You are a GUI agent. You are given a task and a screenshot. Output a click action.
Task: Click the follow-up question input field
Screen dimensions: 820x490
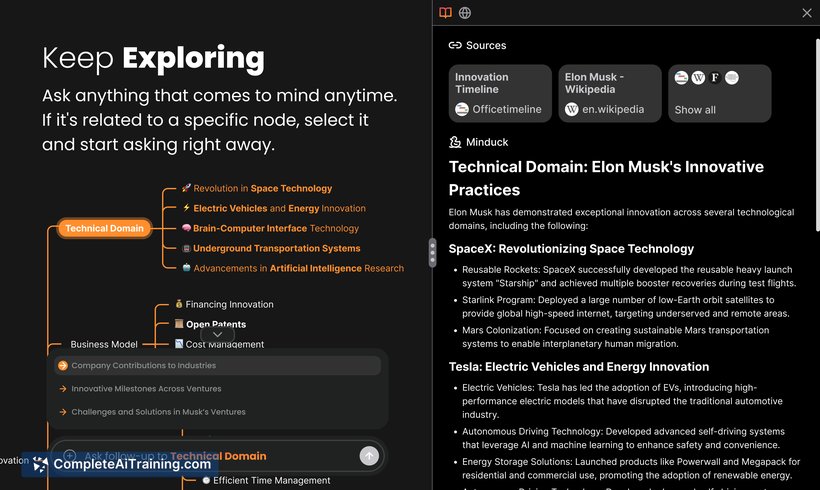(217, 456)
